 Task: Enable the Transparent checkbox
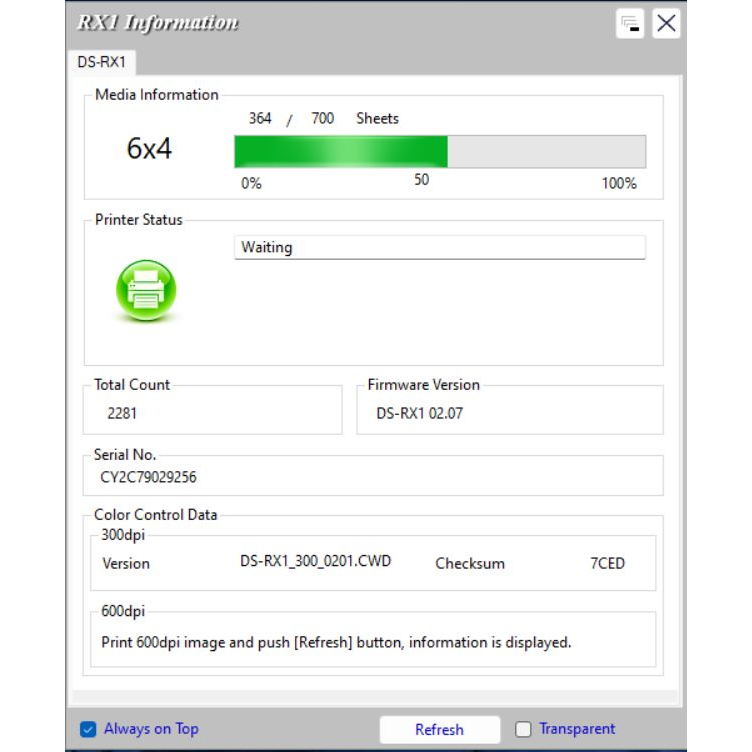point(523,729)
